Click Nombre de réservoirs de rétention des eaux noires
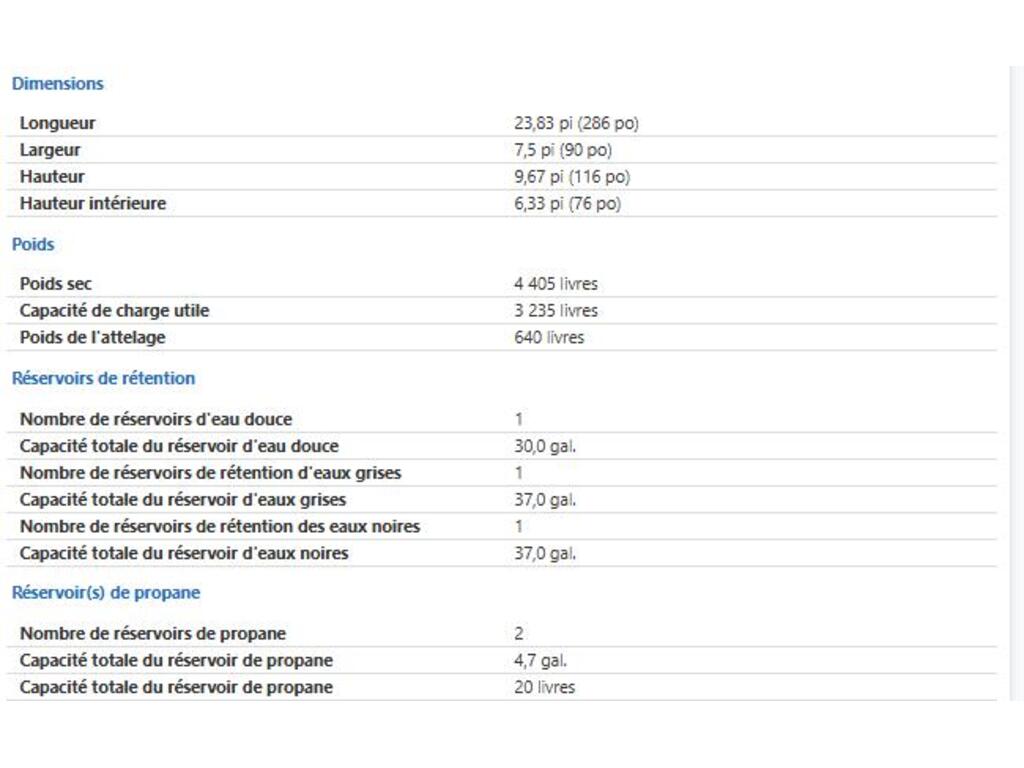Screen dimensions: 1024x768 [x=220, y=526]
